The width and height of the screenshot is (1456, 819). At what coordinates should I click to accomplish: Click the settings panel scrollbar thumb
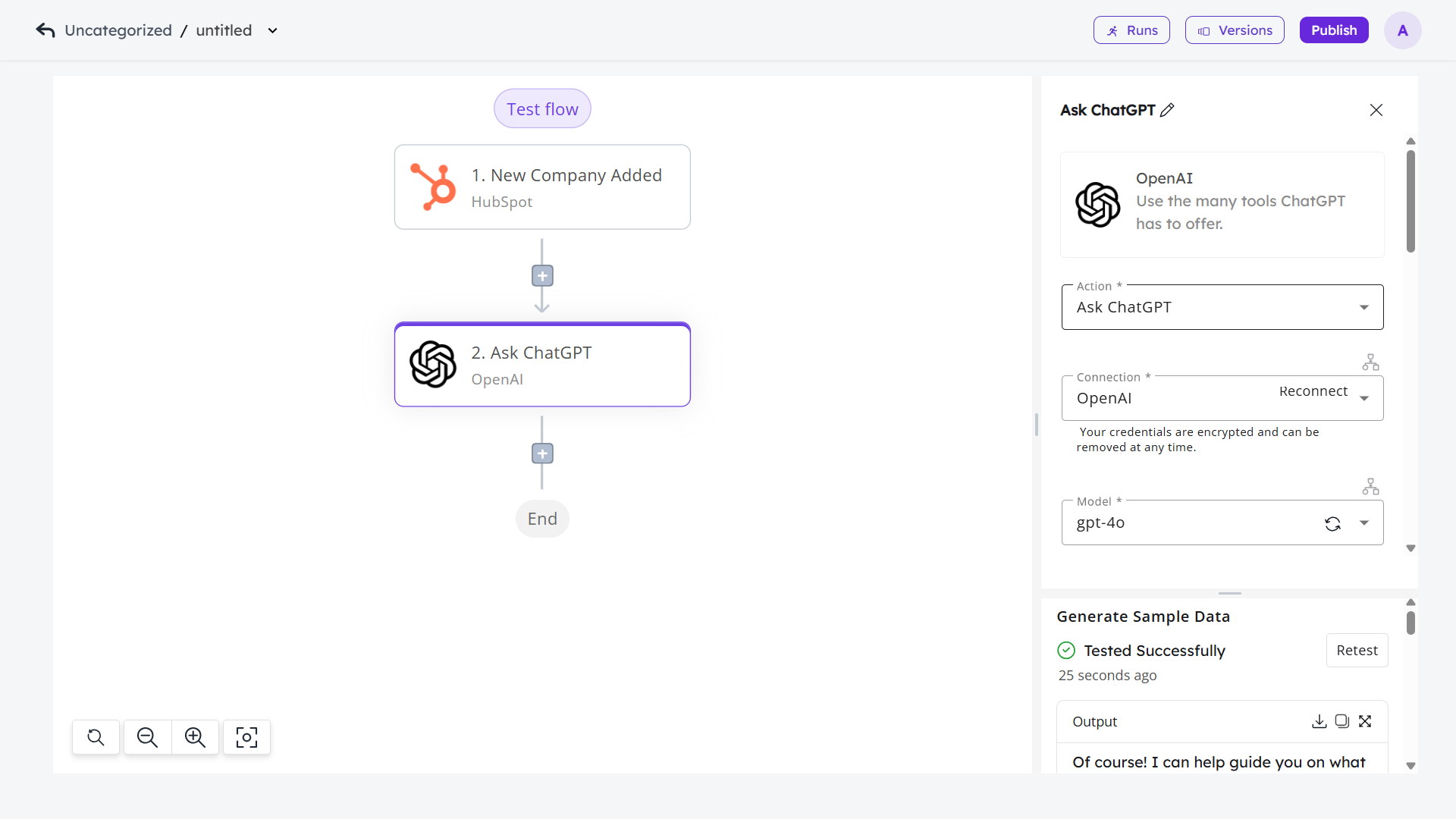click(x=1410, y=201)
